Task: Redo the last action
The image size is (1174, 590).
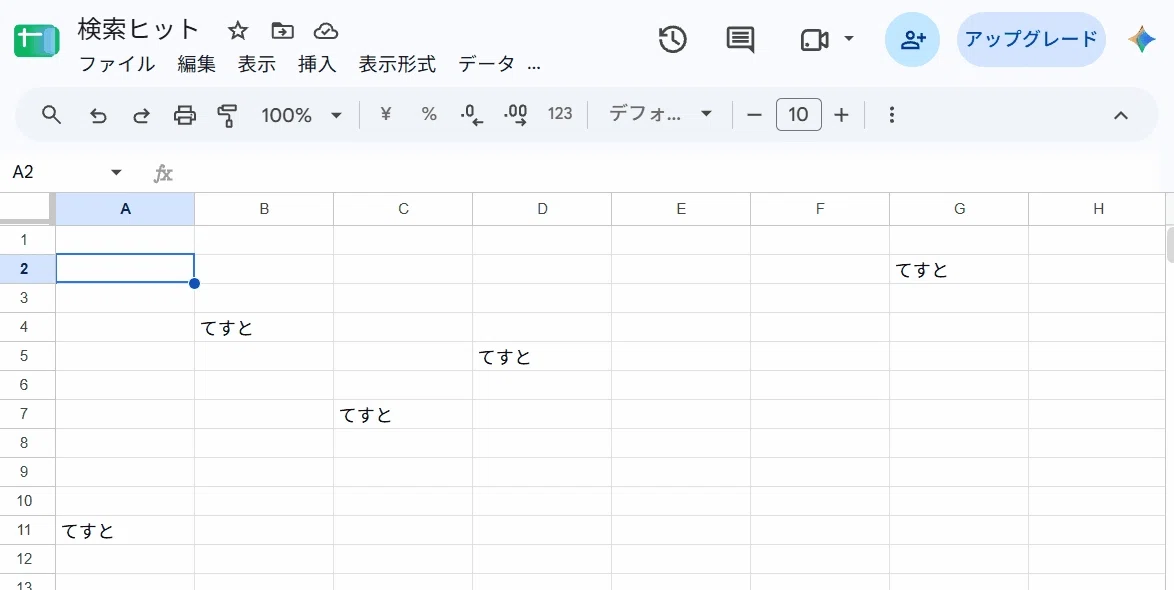Action: click(x=141, y=115)
